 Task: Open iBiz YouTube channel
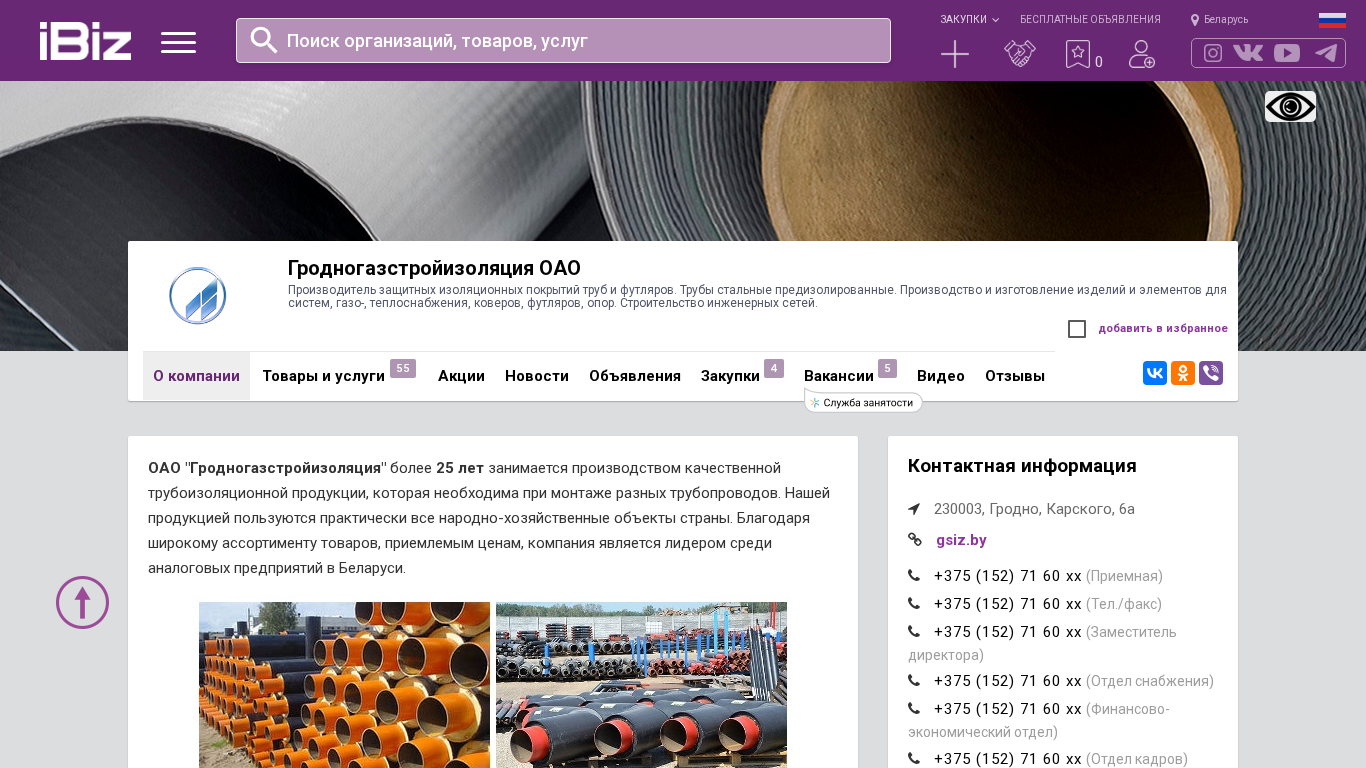1287,53
